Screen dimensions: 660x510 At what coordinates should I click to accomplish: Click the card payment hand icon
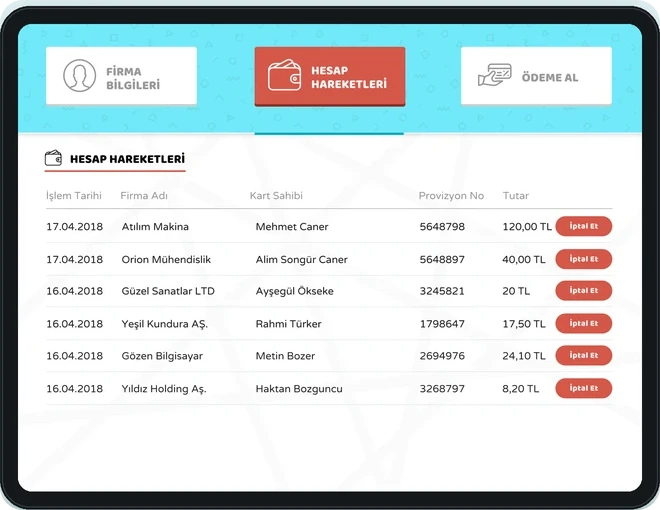click(495, 75)
